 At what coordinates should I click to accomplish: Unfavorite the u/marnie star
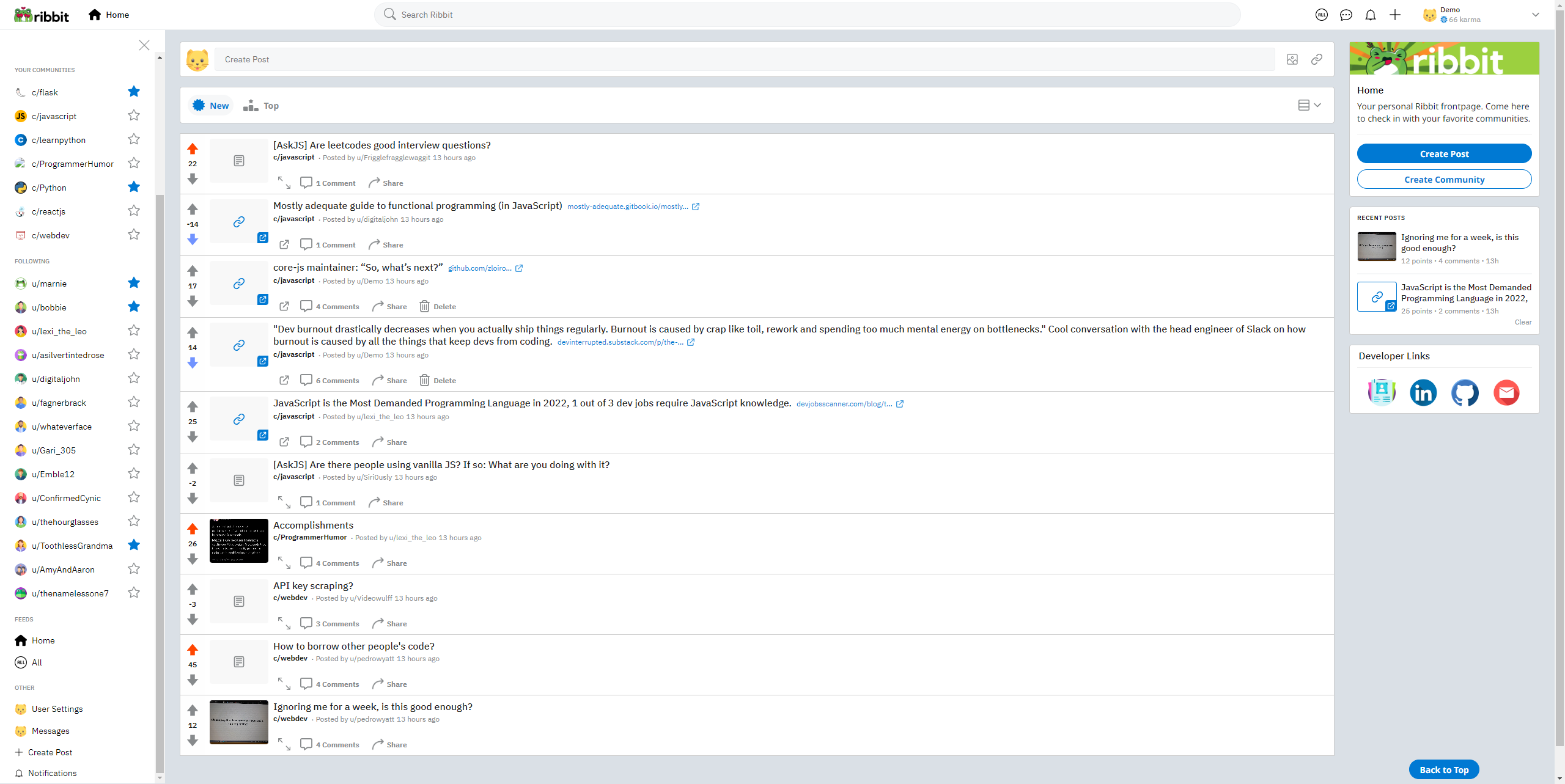pos(134,283)
